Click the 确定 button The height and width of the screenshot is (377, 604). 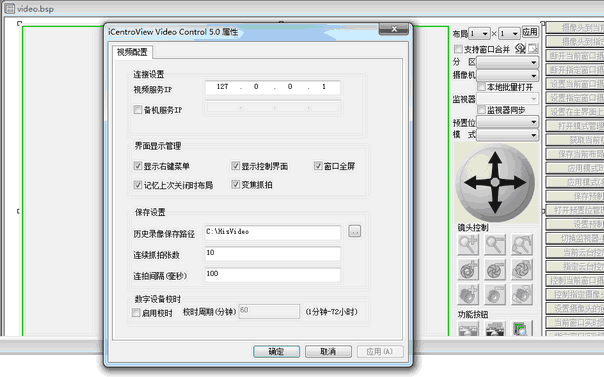[276, 351]
